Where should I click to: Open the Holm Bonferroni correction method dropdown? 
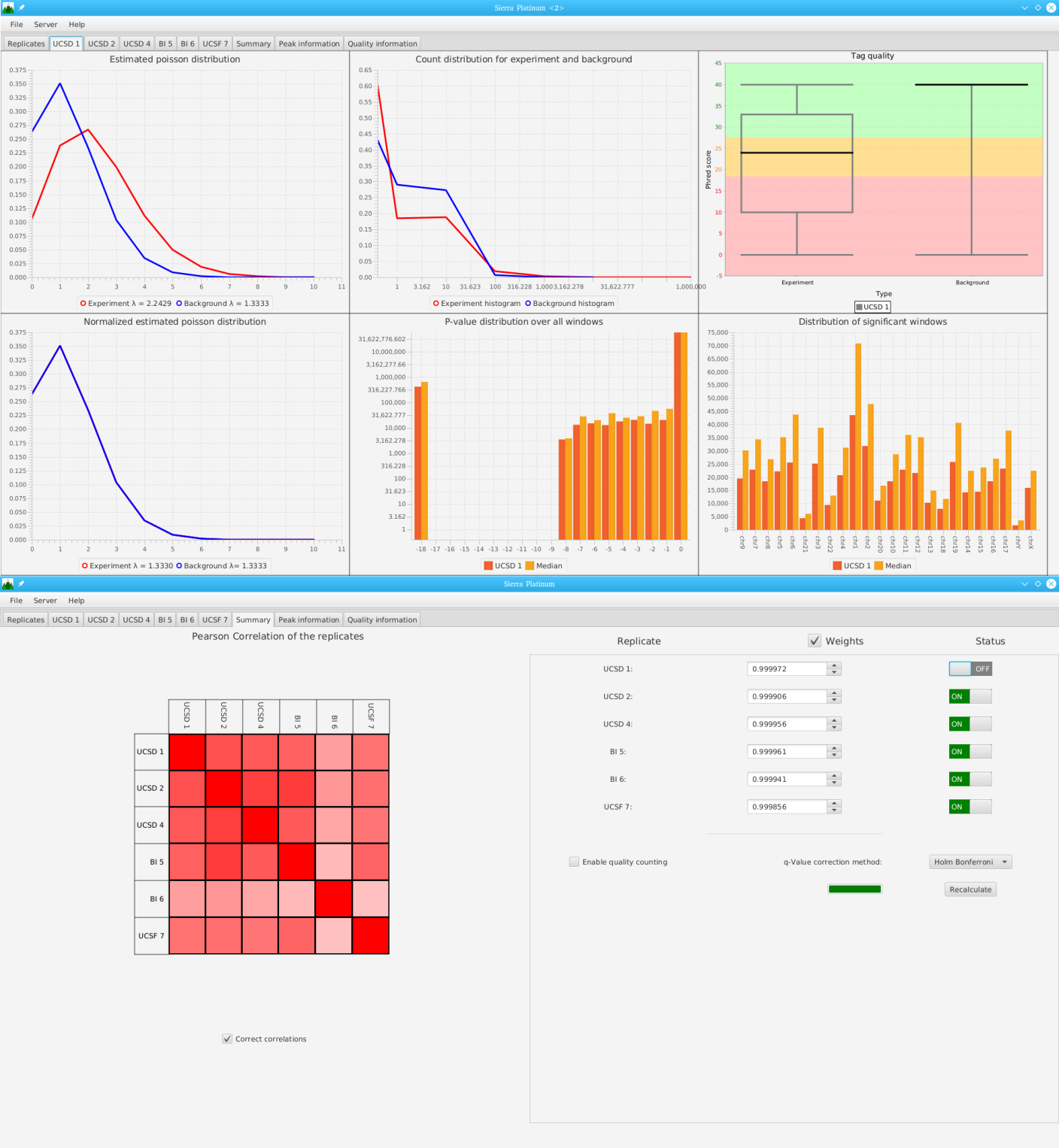(x=969, y=862)
